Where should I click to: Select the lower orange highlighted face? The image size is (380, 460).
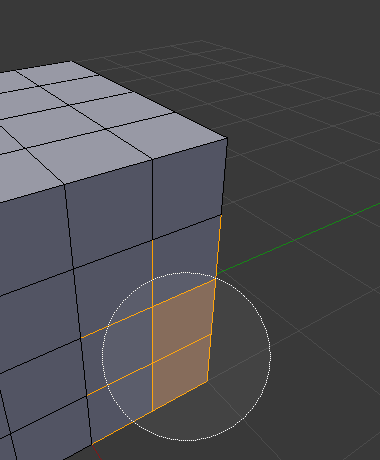pyautogui.click(x=181, y=373)
